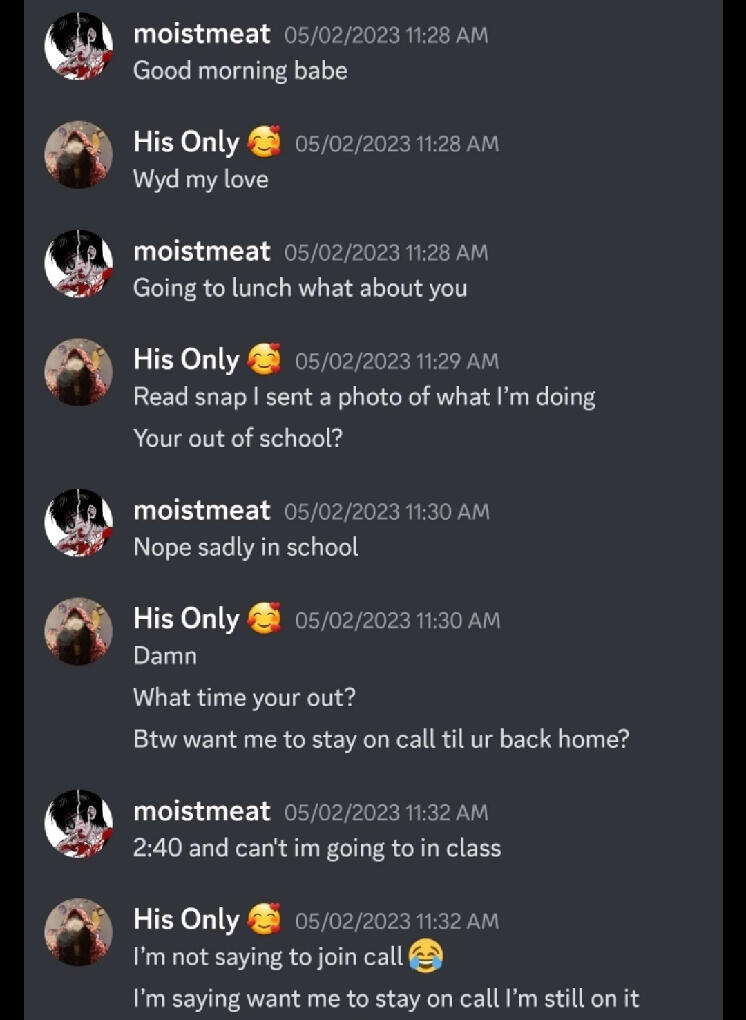The image size is (746, 1020).
Task: Open moistmeat username above "Good morning babe"
Action: pos(202,34)
